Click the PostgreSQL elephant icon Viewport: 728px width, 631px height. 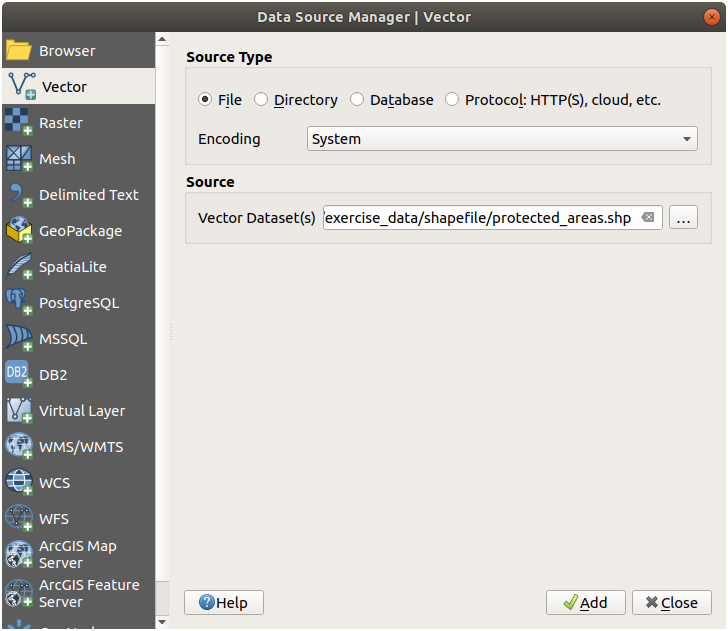click(19, 303)
